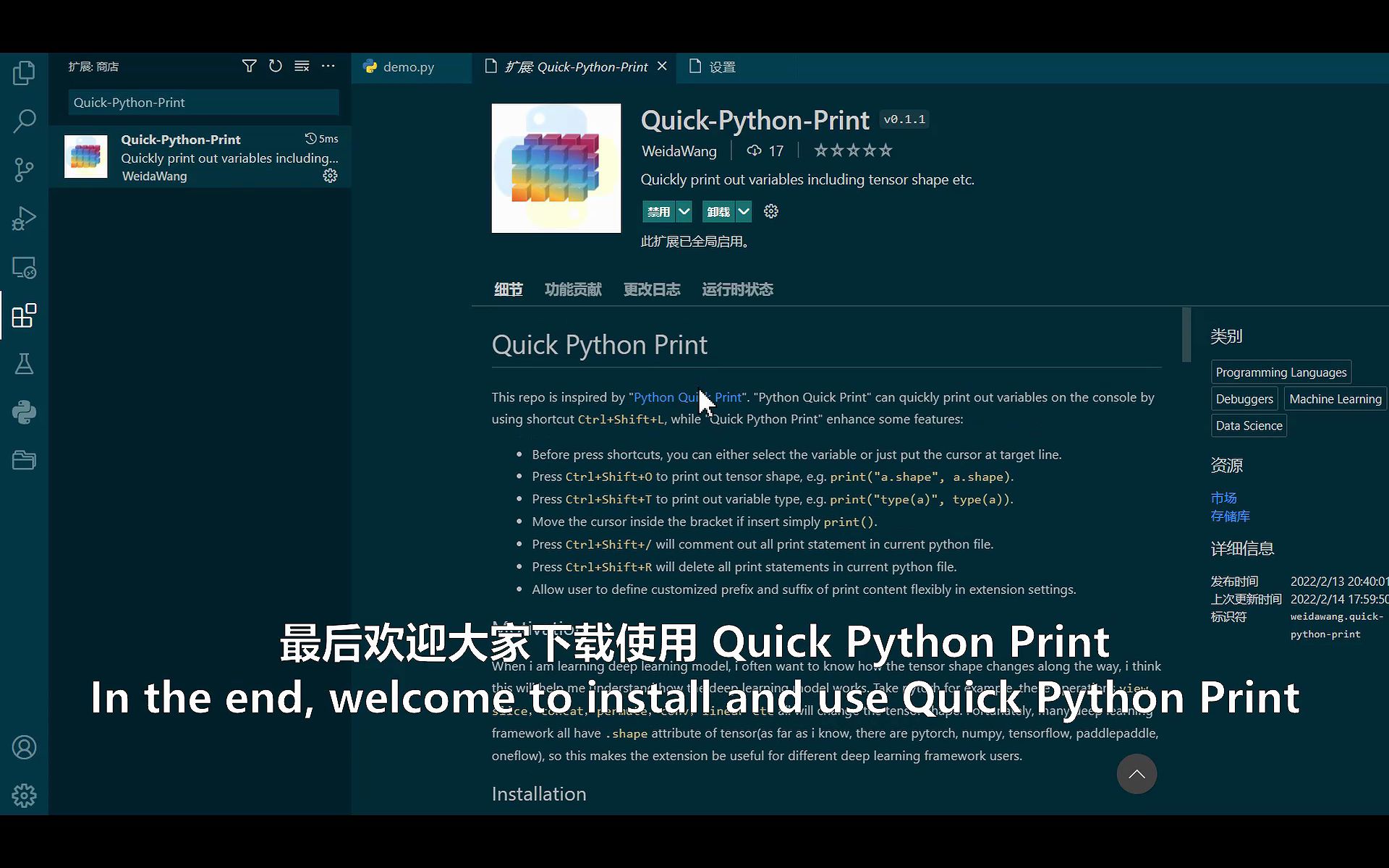The width and height of the screenshot is (1389, 868).
Task: Expand the 禁用 button dropdown arrow
Action: (x=684, y=211)
